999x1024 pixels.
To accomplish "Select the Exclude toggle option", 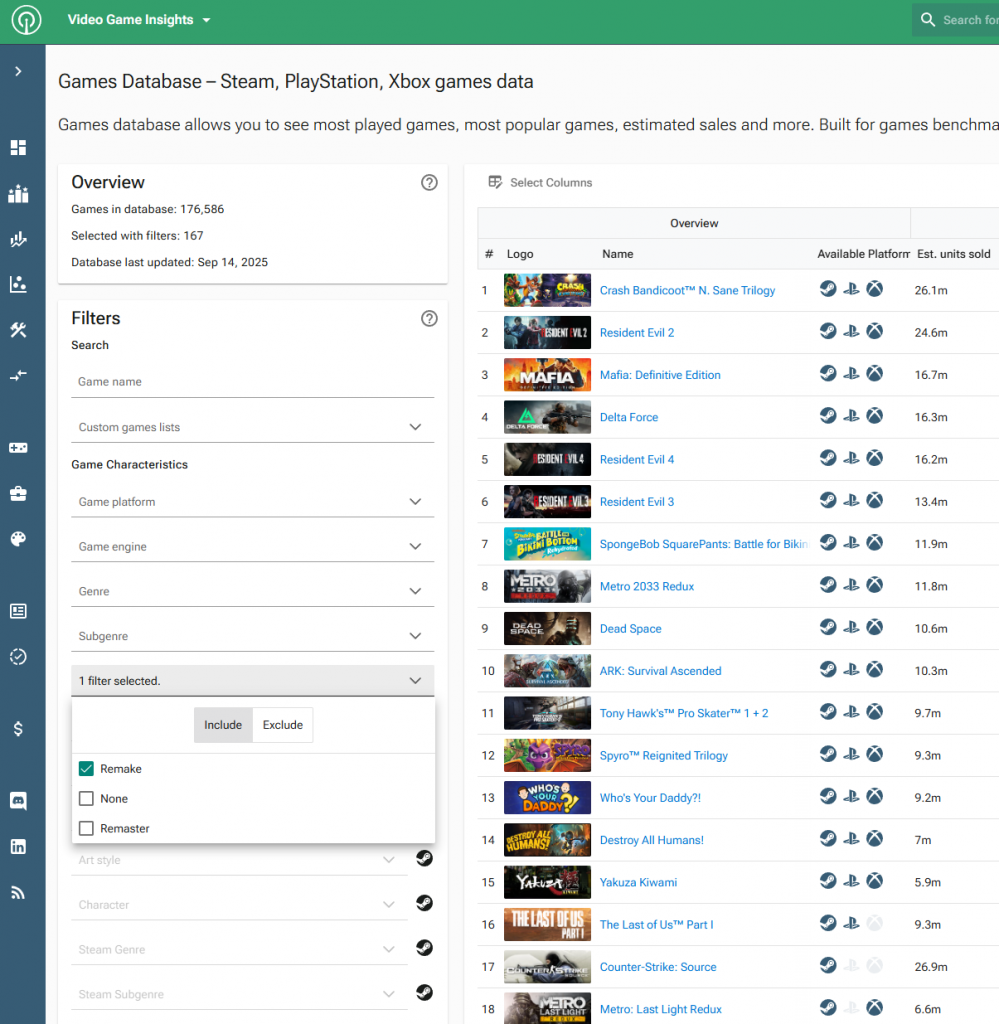I will tap(283, 725).
